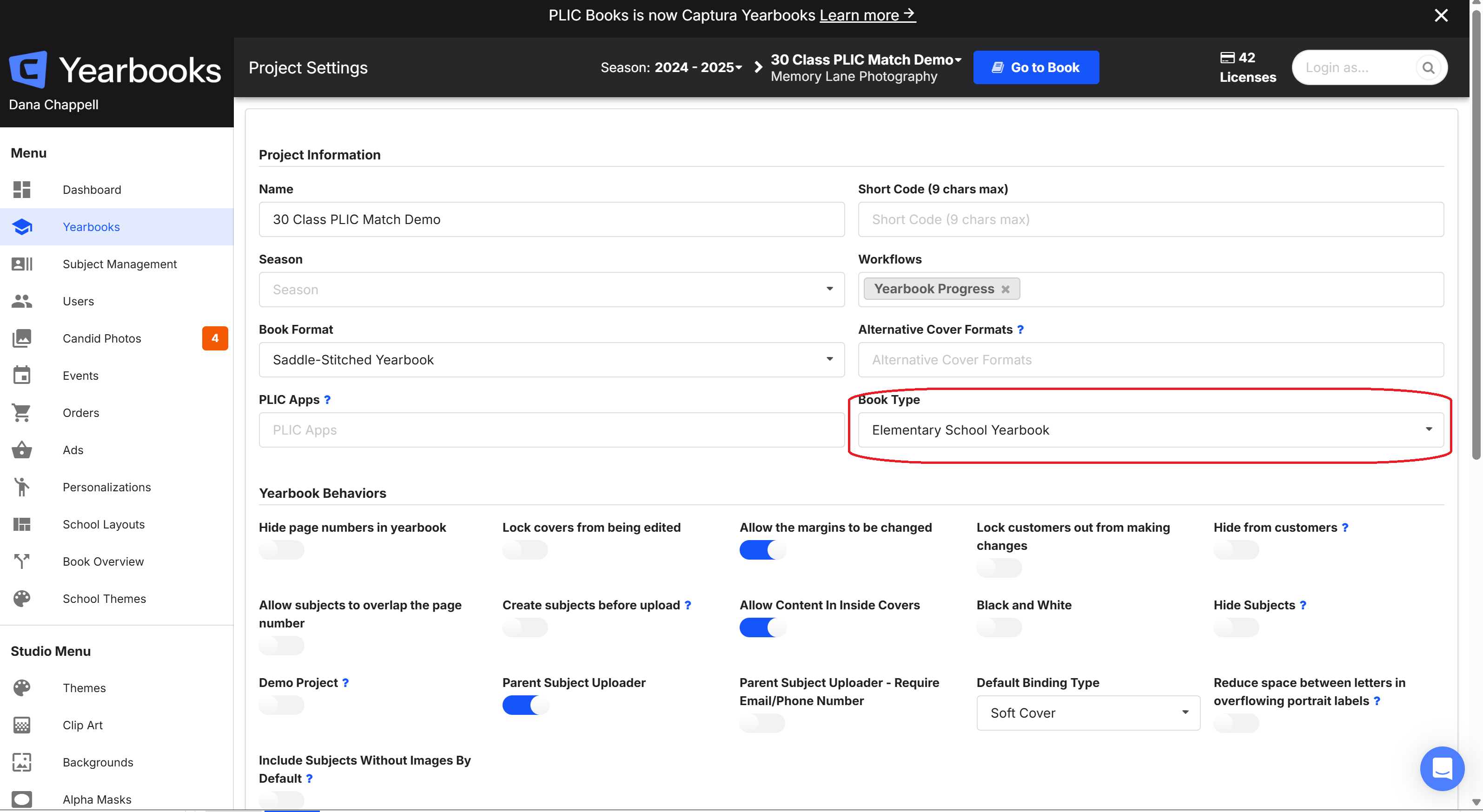Click the help icon next to Demo Project
1483x812 pixels.
tap(345, 682)
